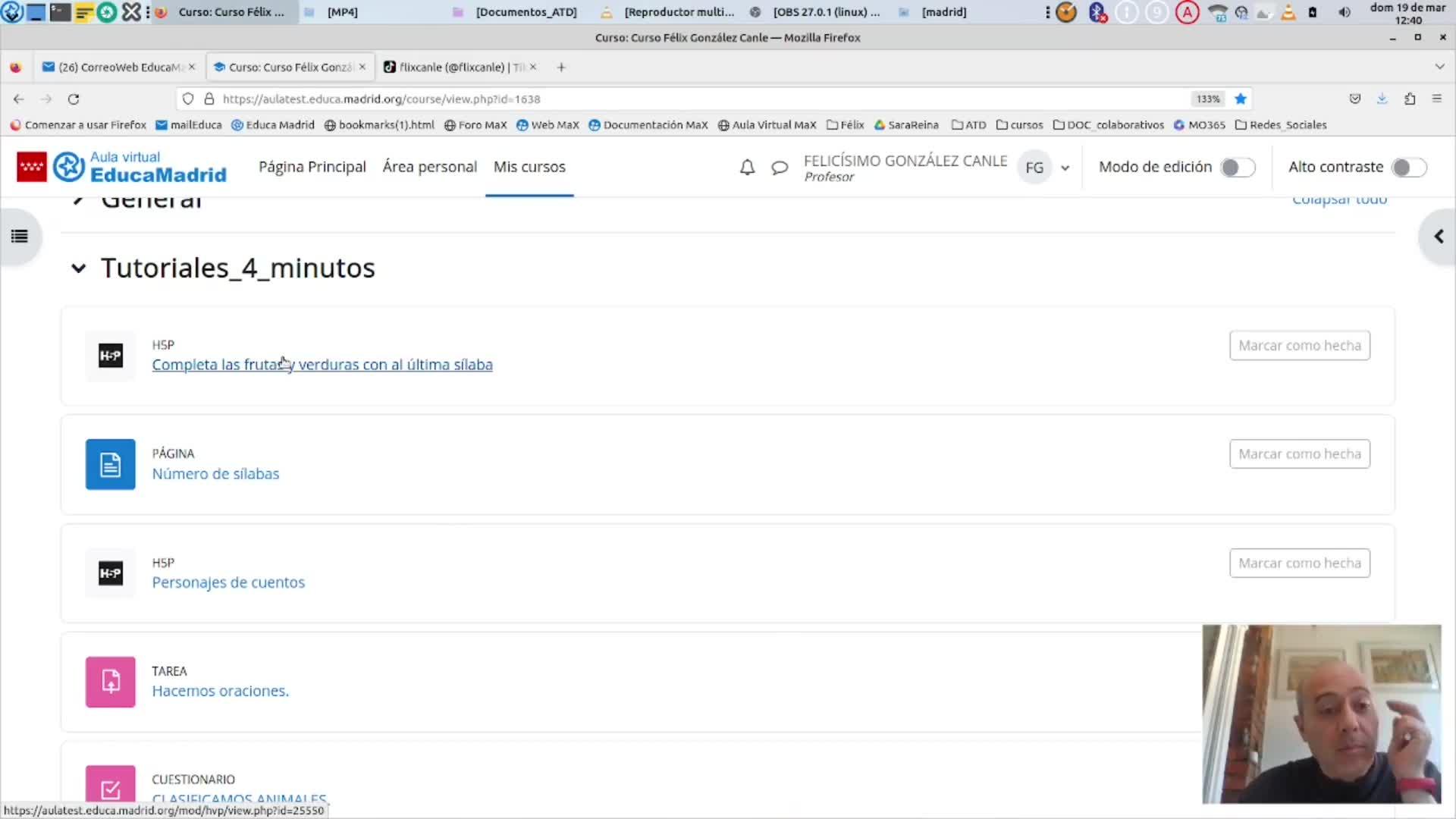The width and height of the screenshot is (1456, 819).
Task: Open messaging speech bubble icon
Action: pos(779,168)
